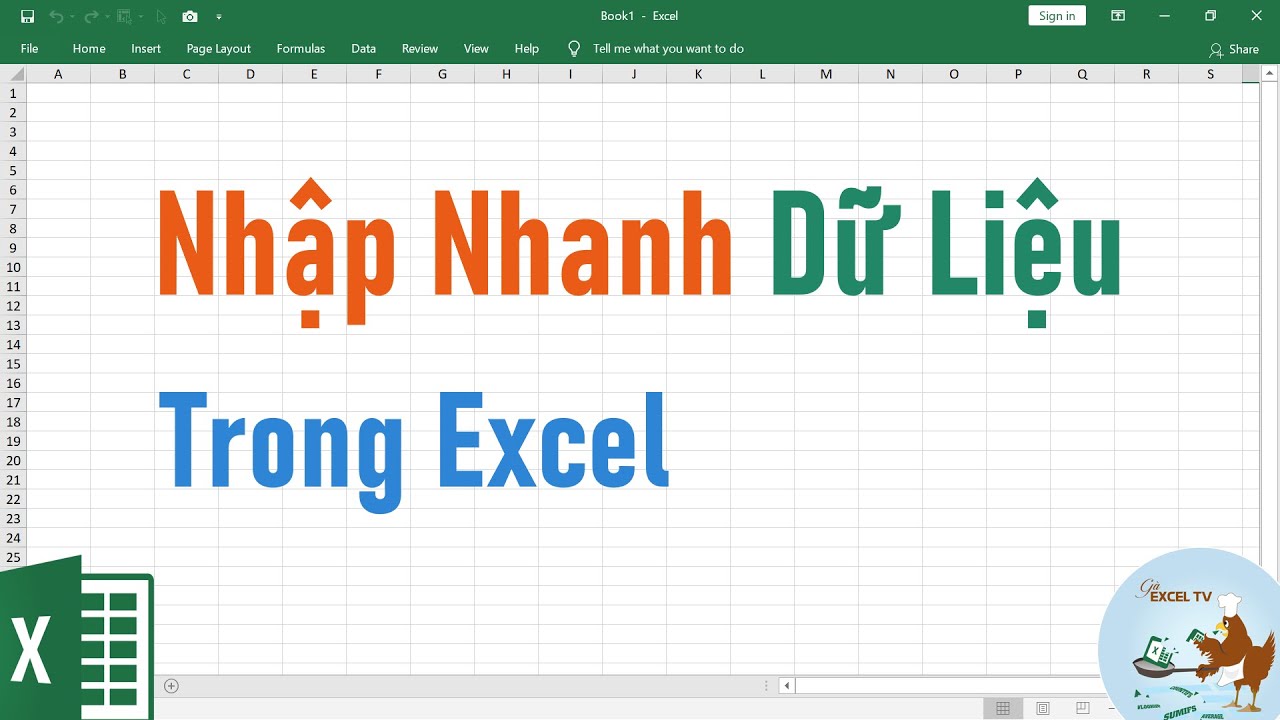Expand the Customize Quick Access Toolbar dropdown
Viewport: 1280px width, 720px height.
click(219, 17)
